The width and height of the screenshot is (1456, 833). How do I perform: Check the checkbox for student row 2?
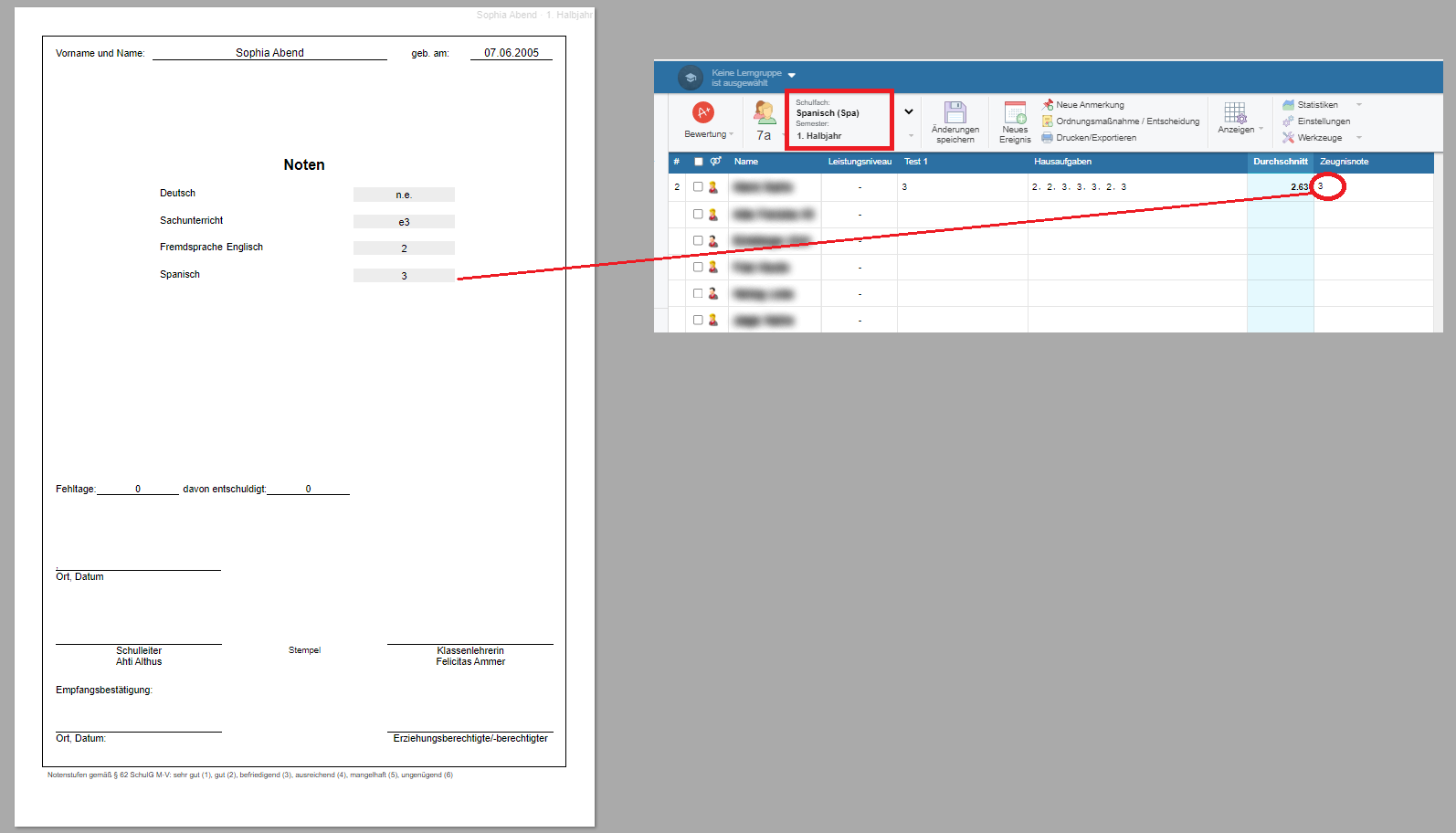[x=698, y=186]
